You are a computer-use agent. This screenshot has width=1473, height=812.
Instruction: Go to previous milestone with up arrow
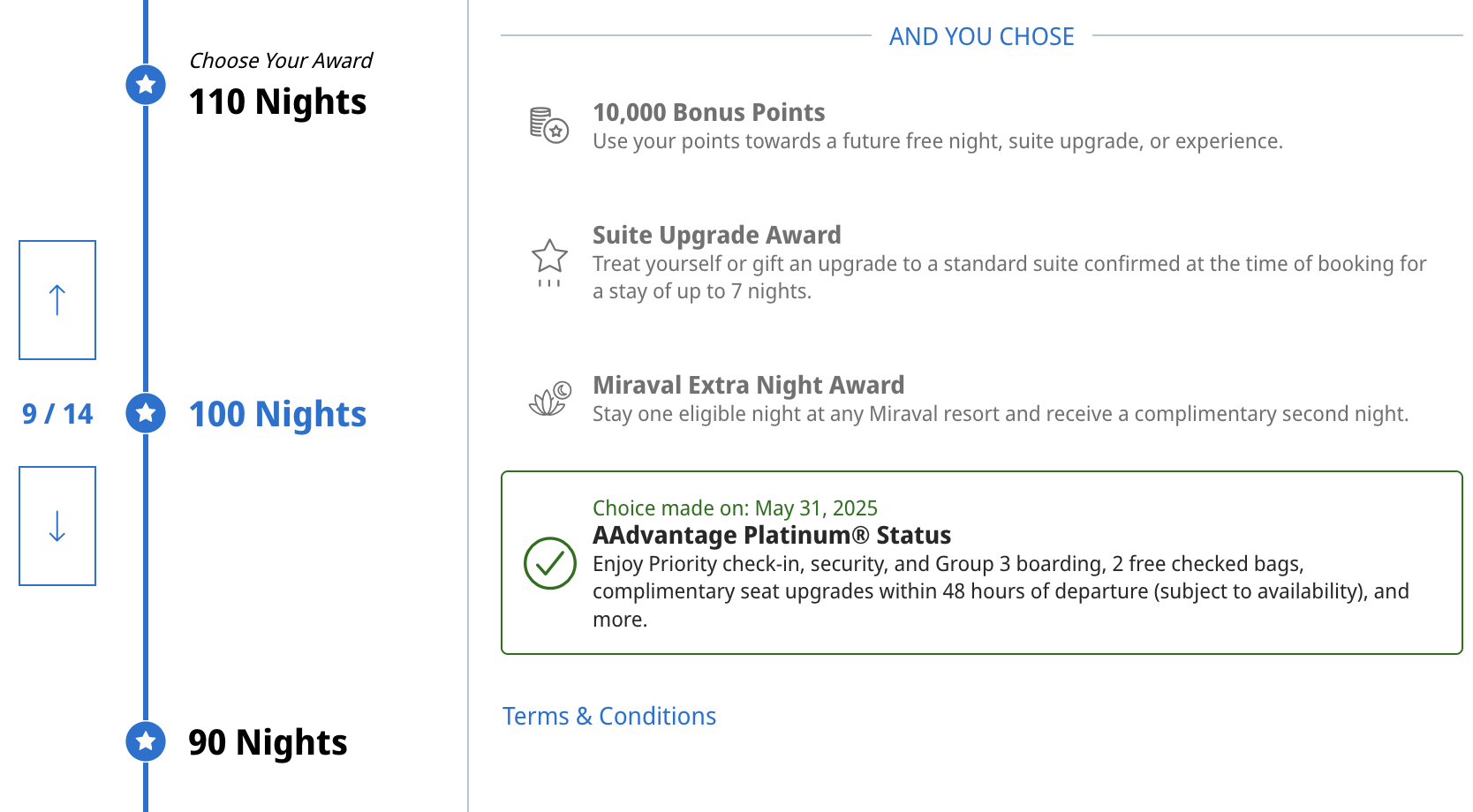(x=57, y=300)
